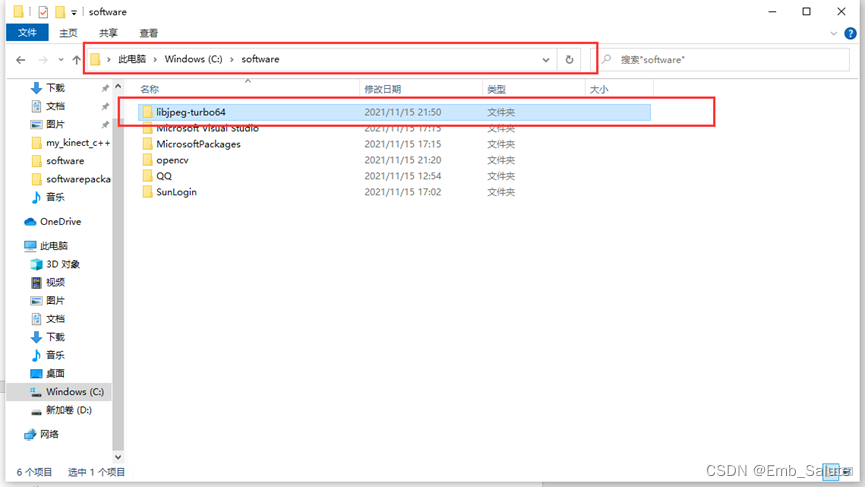
Task: Click Windows (C:) in the address breadcrumb
Action: click(x=193, y=59)
